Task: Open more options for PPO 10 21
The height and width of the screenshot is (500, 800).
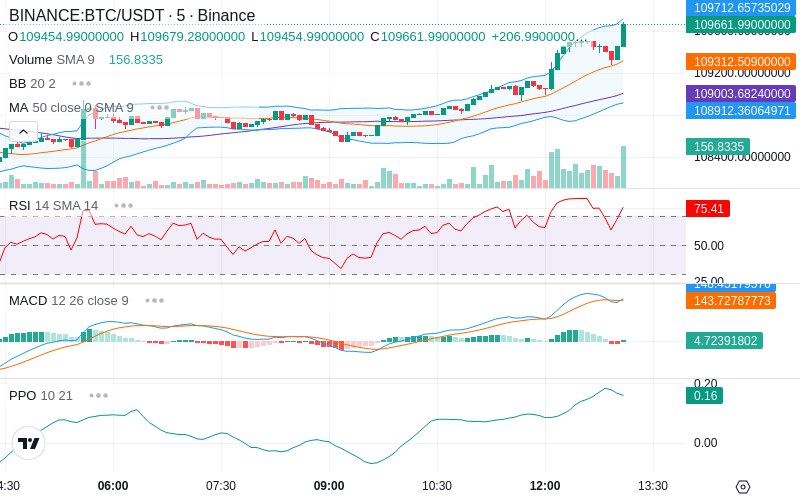Action: point(98,395)
